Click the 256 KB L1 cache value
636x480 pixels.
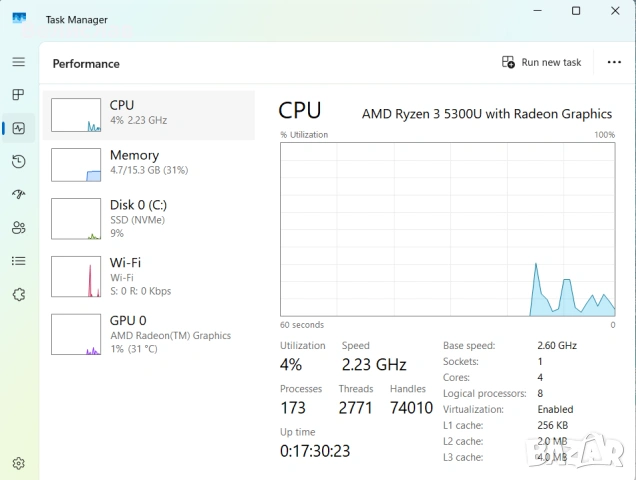pyautogui.click(x=552, y=425)
